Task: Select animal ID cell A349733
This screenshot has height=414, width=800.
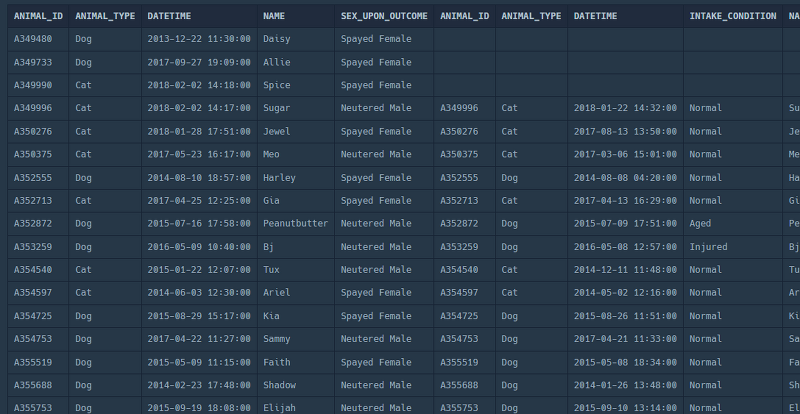Action: point(33,62)
